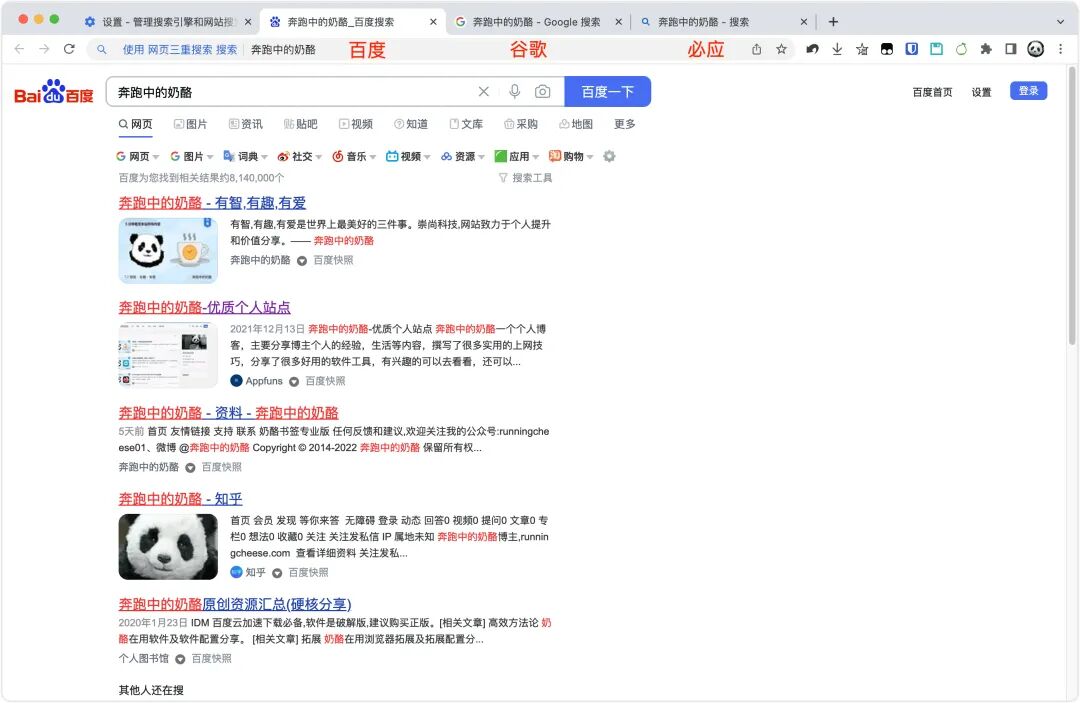The height and width of the screenshot is (703, 1080).
Task: Open the Bitwarden shield extension icon
Action: pos(911,49)
